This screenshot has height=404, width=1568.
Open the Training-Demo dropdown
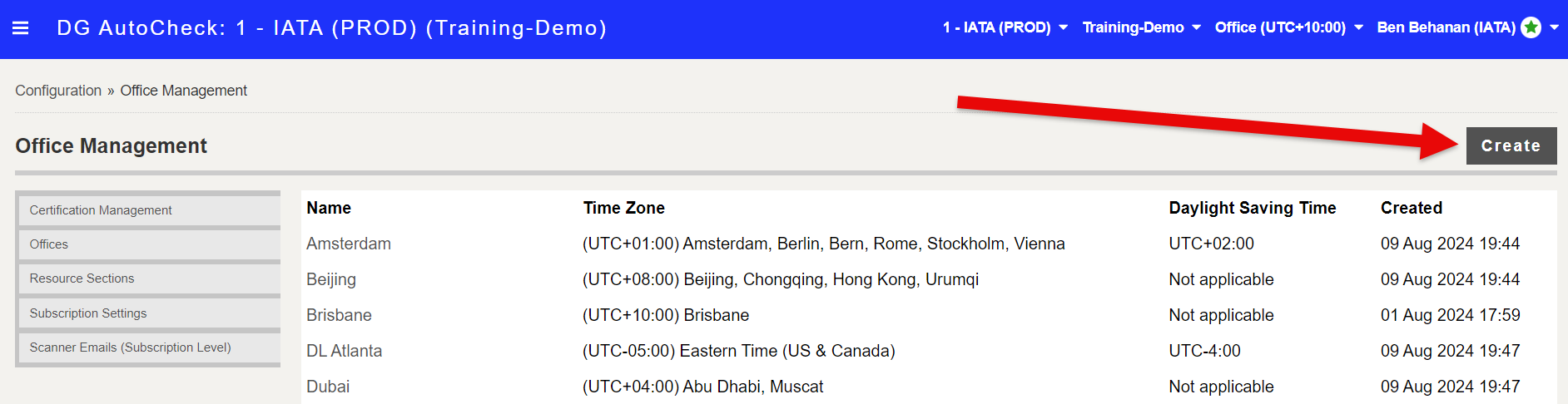coord(1141,27)
